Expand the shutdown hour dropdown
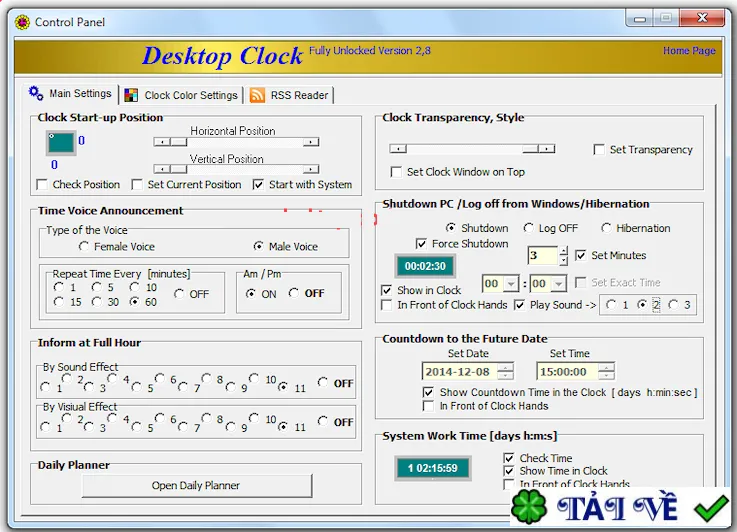 point(511,284)
